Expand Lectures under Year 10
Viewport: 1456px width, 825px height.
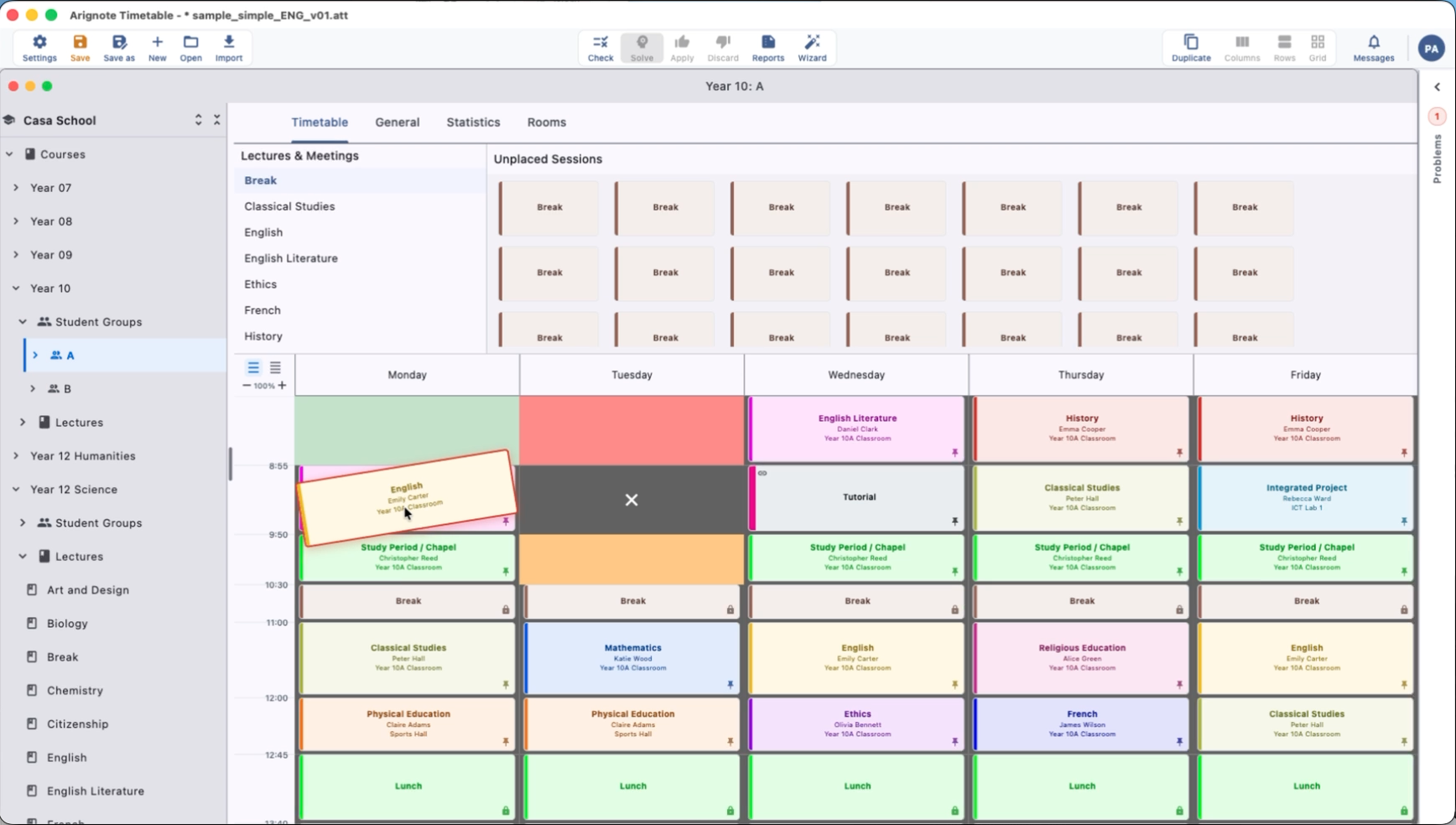tap(23, 423)
